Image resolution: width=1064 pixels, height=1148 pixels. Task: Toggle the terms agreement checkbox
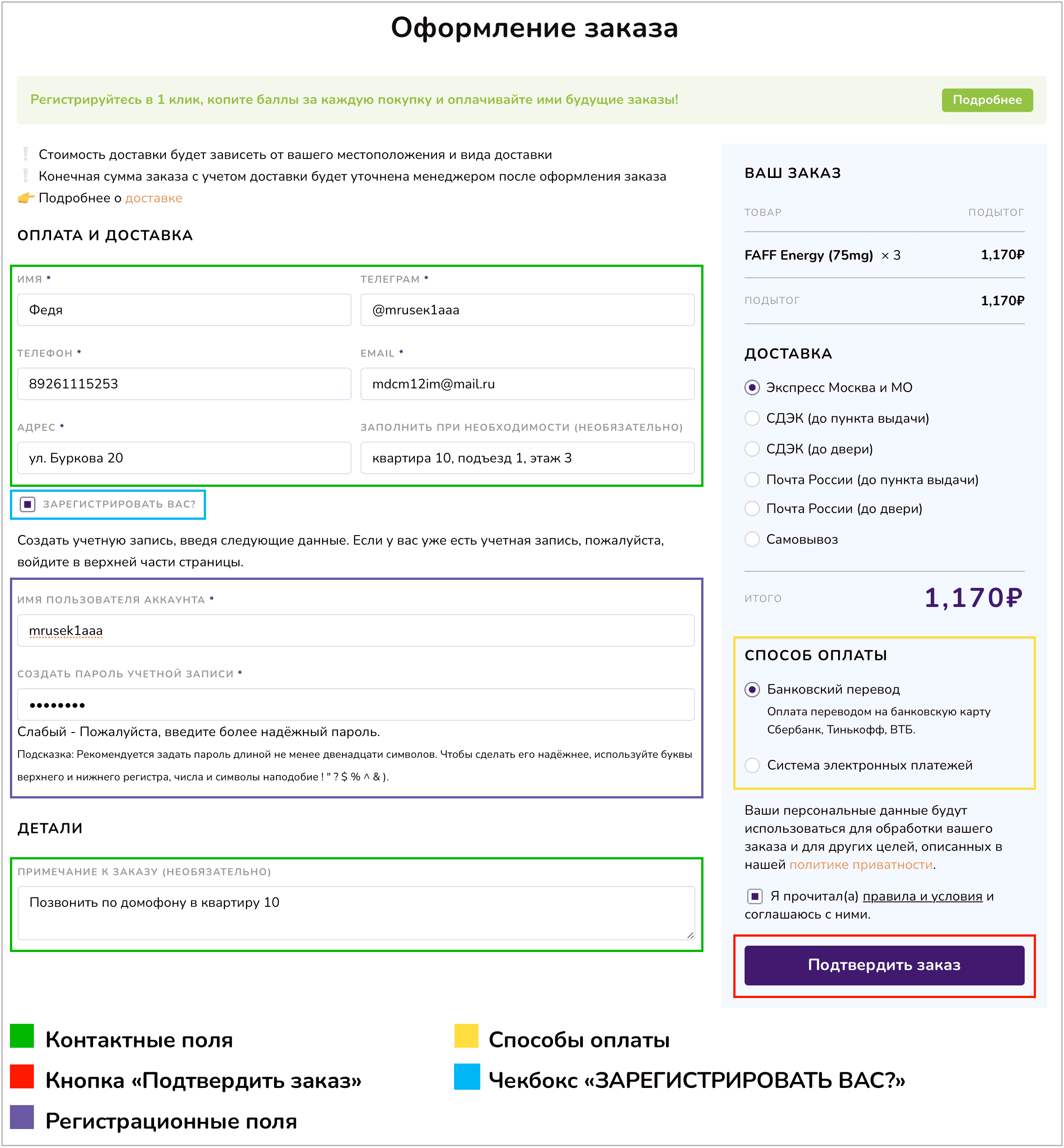tap(755, 896)
